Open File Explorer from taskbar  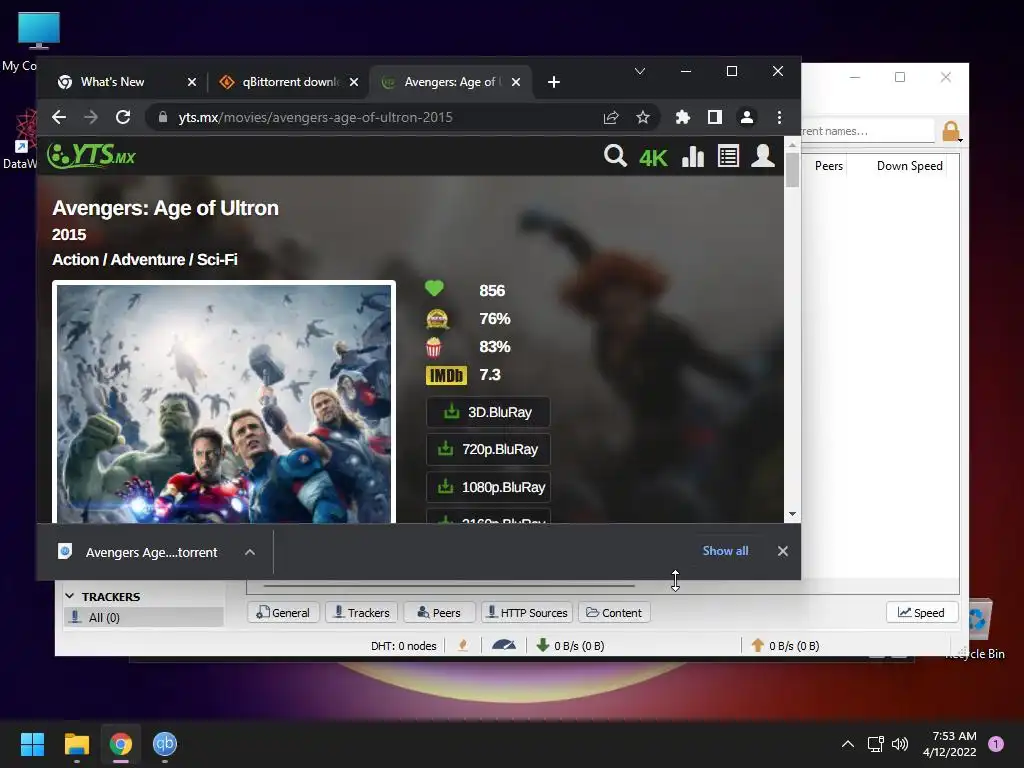point(76,744)
